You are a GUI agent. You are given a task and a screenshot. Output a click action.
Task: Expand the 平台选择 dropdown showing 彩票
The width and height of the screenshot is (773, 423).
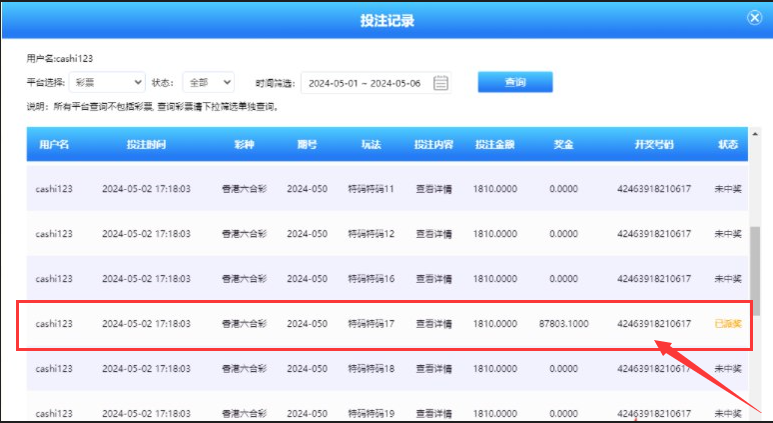tap(110, 82)
